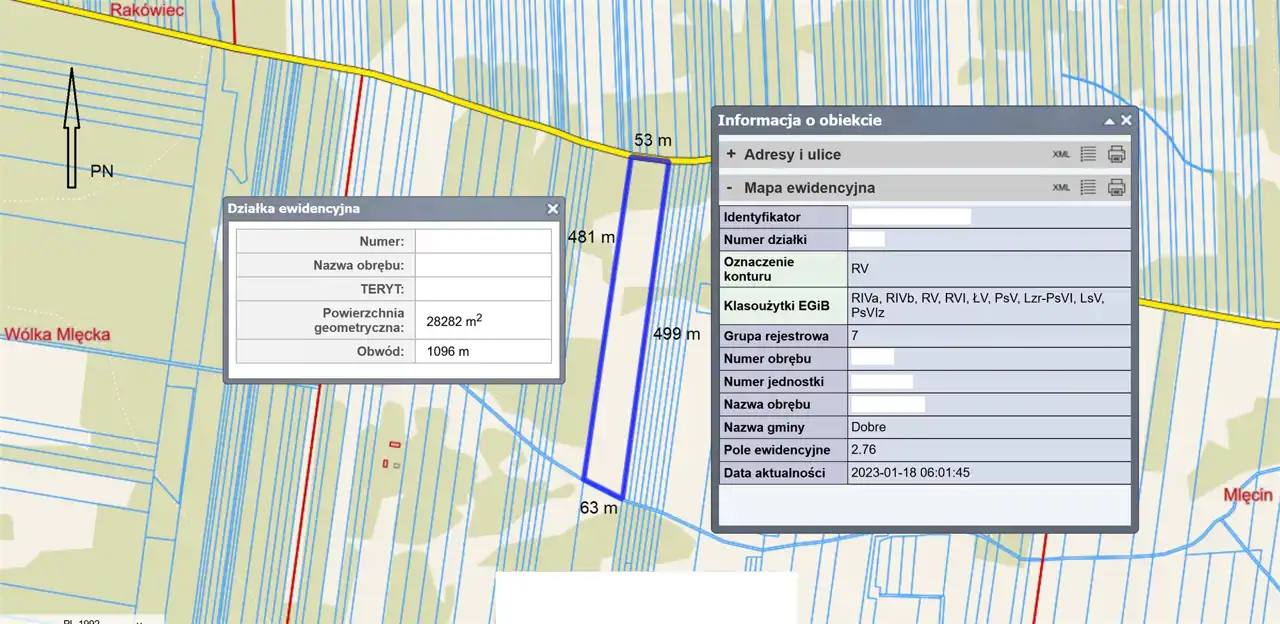Click the Wólka Mlęcka map label
The width and height of the screenshot is (1280, 624).
coord(56,334)
